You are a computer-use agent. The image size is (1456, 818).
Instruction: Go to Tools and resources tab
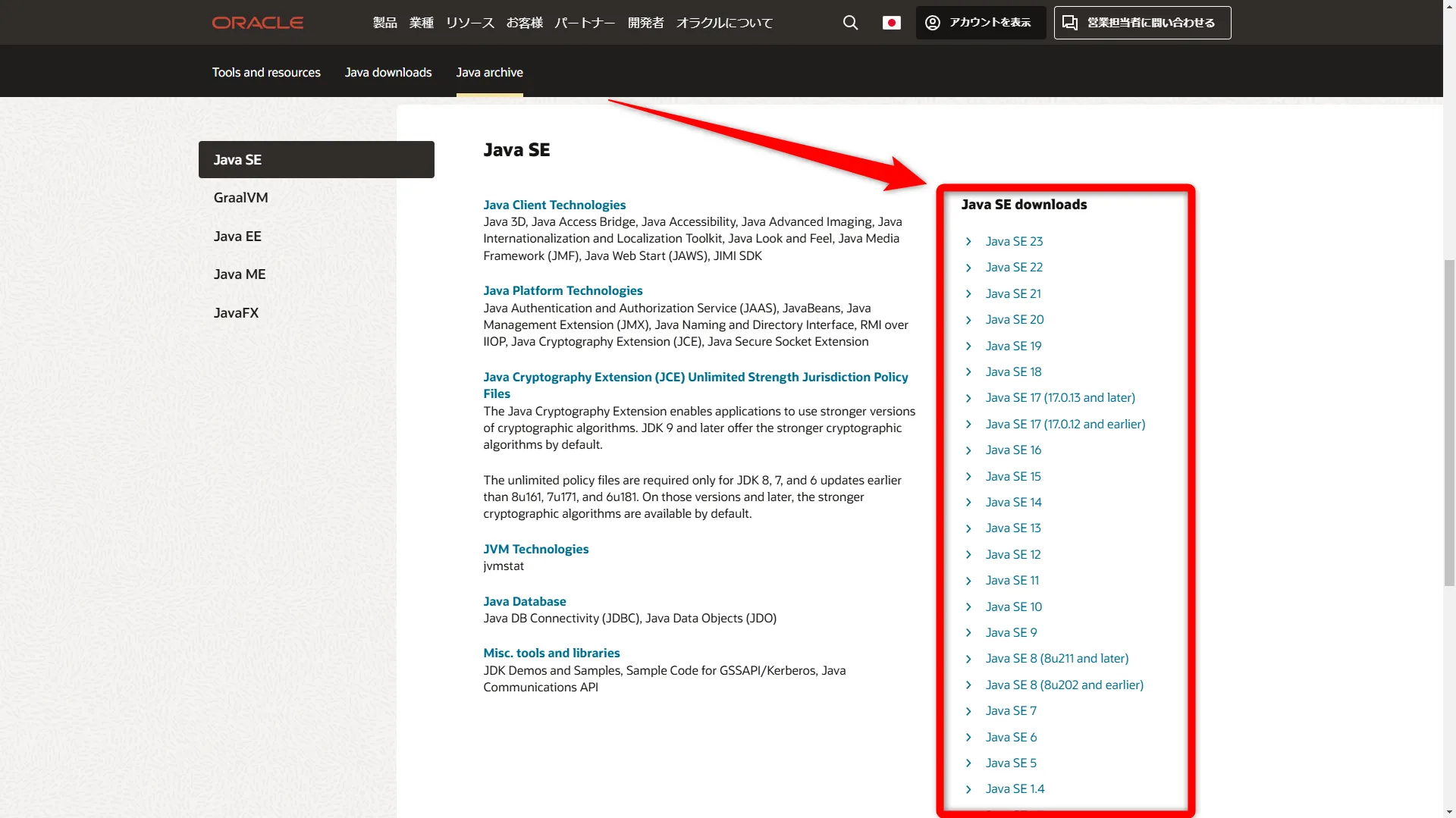pos(266,72)
